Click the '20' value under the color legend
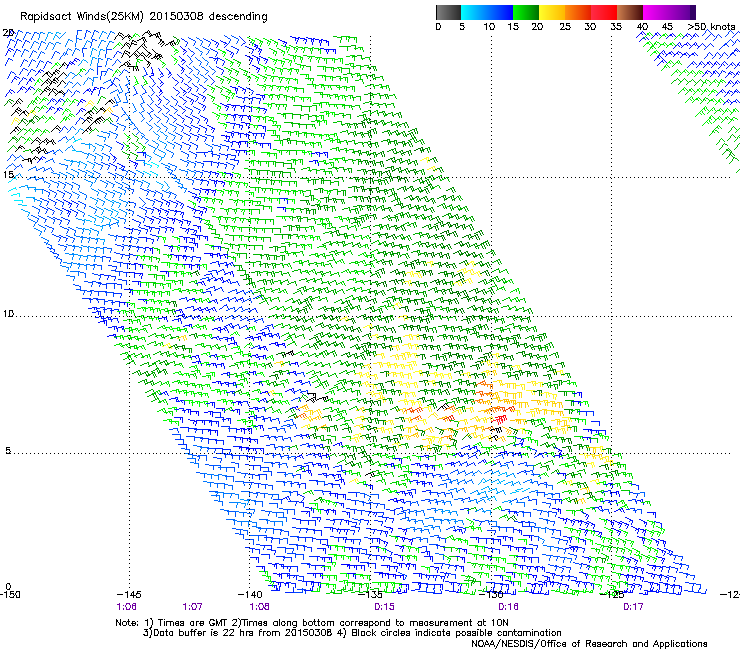 point(537,27)
